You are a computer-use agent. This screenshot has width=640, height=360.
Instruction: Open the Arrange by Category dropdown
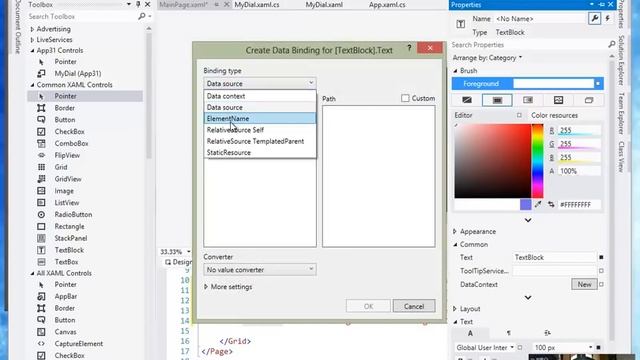[x=487, y=58]
